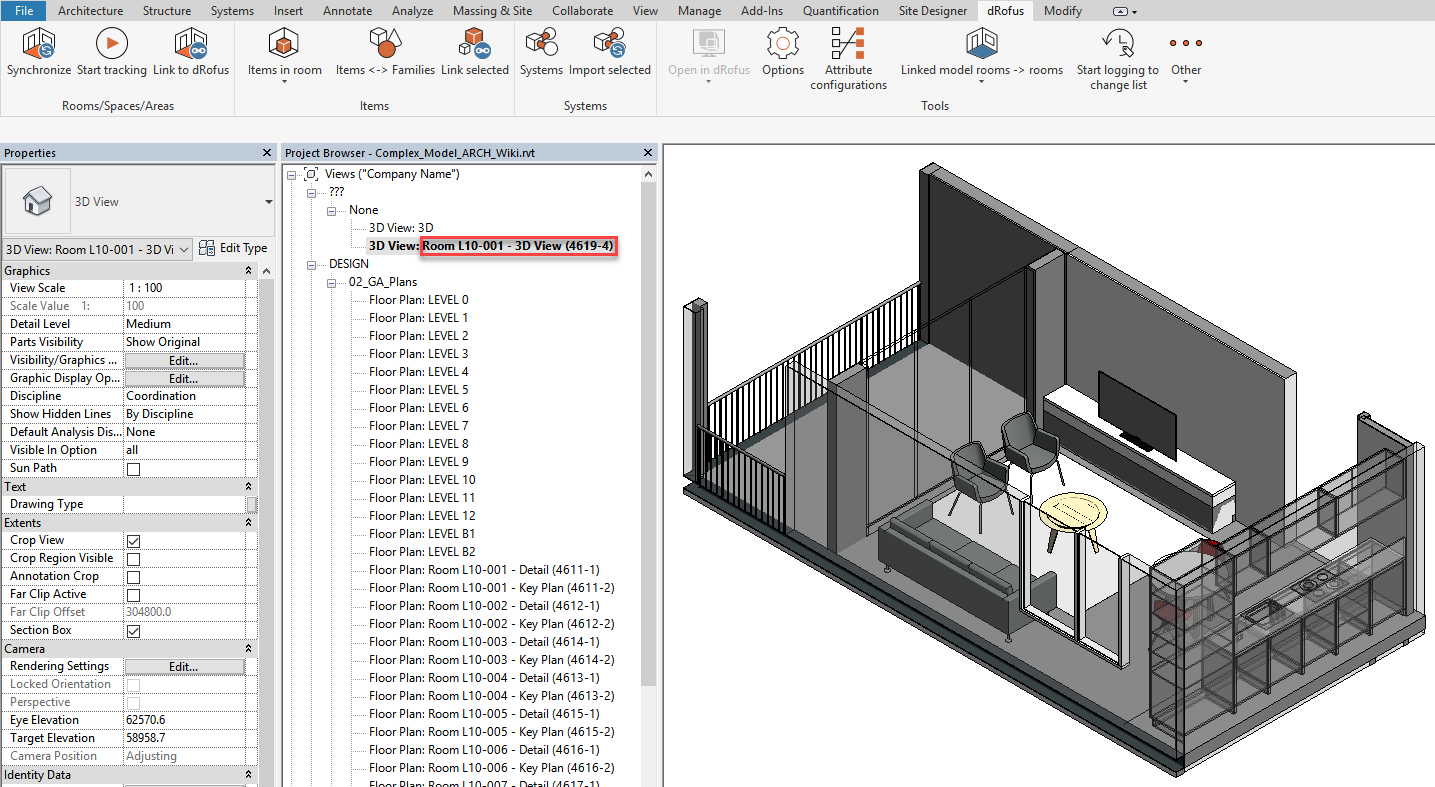Open the Site Designer tab
1435x787 pixels.
click(x=932, y=11)
